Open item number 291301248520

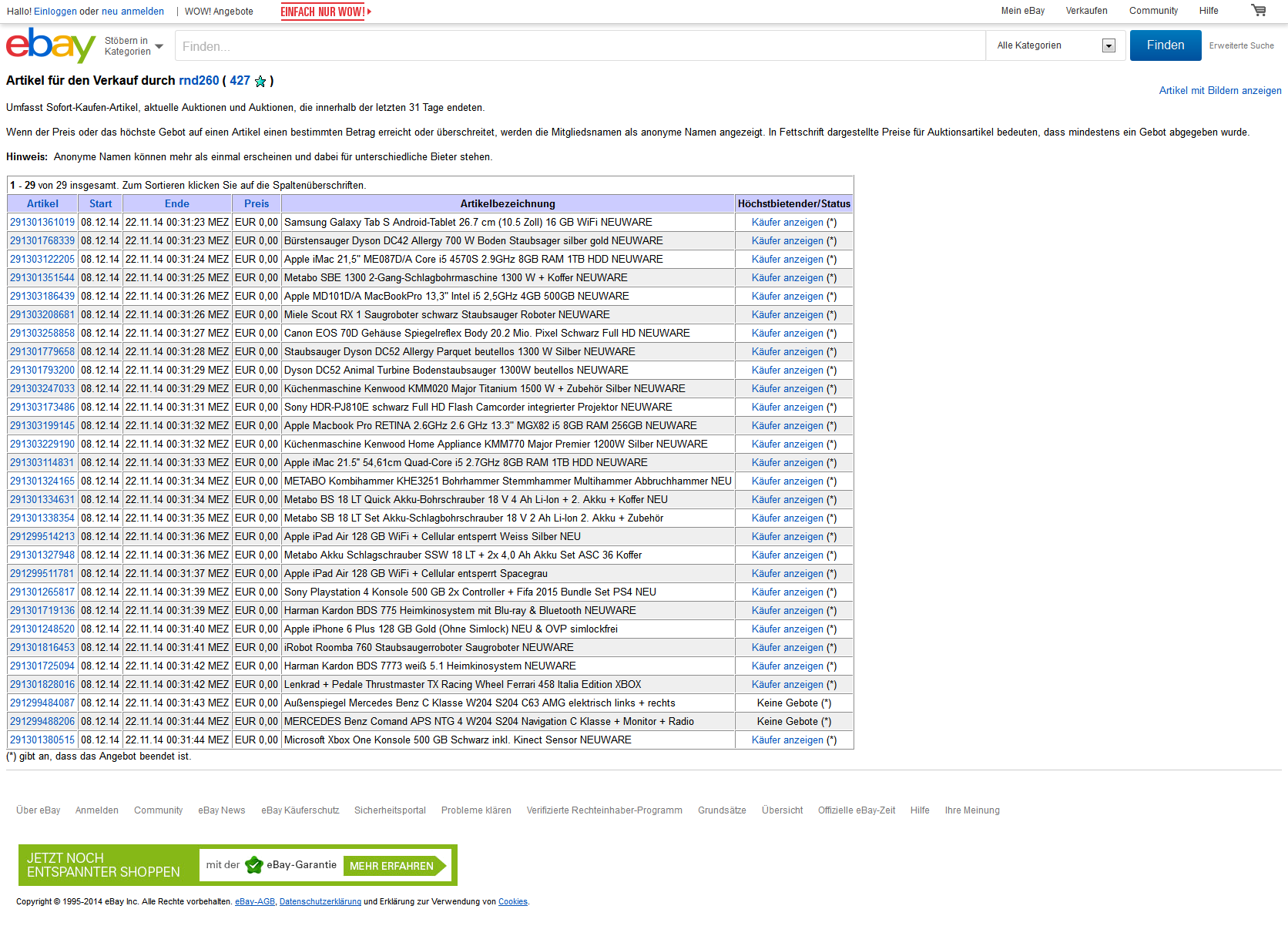42,629
